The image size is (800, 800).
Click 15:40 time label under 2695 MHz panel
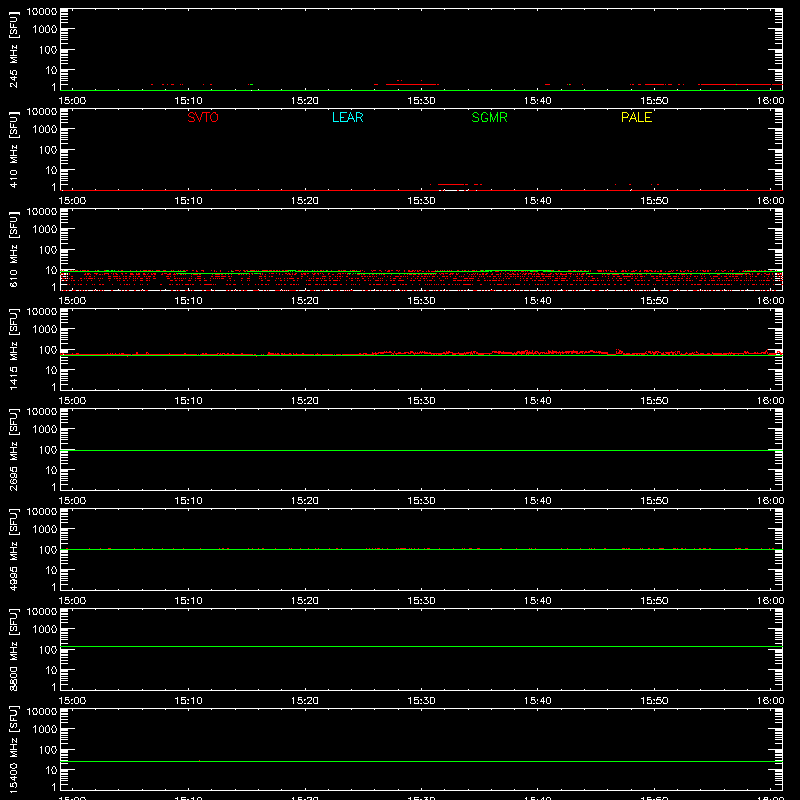tap(538, 501)
